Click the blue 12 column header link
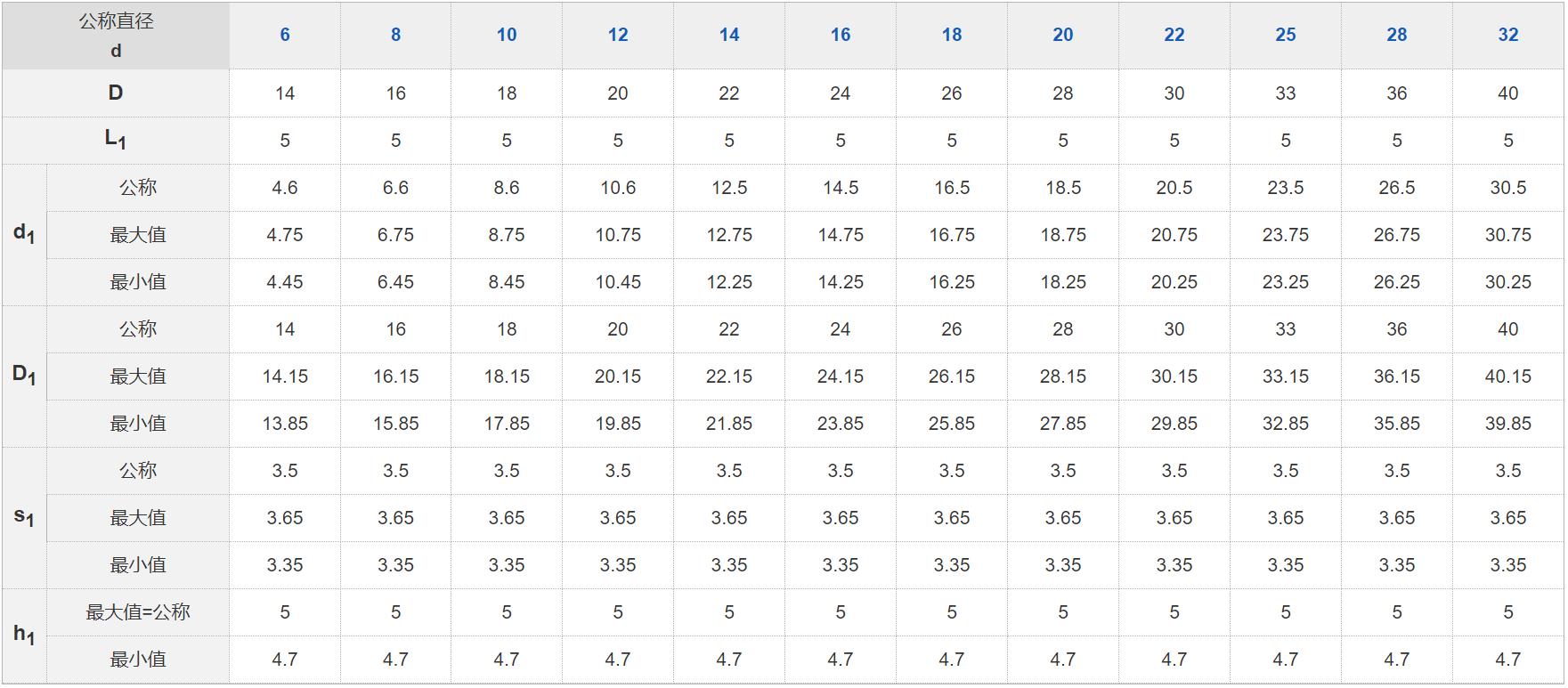 [x=618, y=35]
